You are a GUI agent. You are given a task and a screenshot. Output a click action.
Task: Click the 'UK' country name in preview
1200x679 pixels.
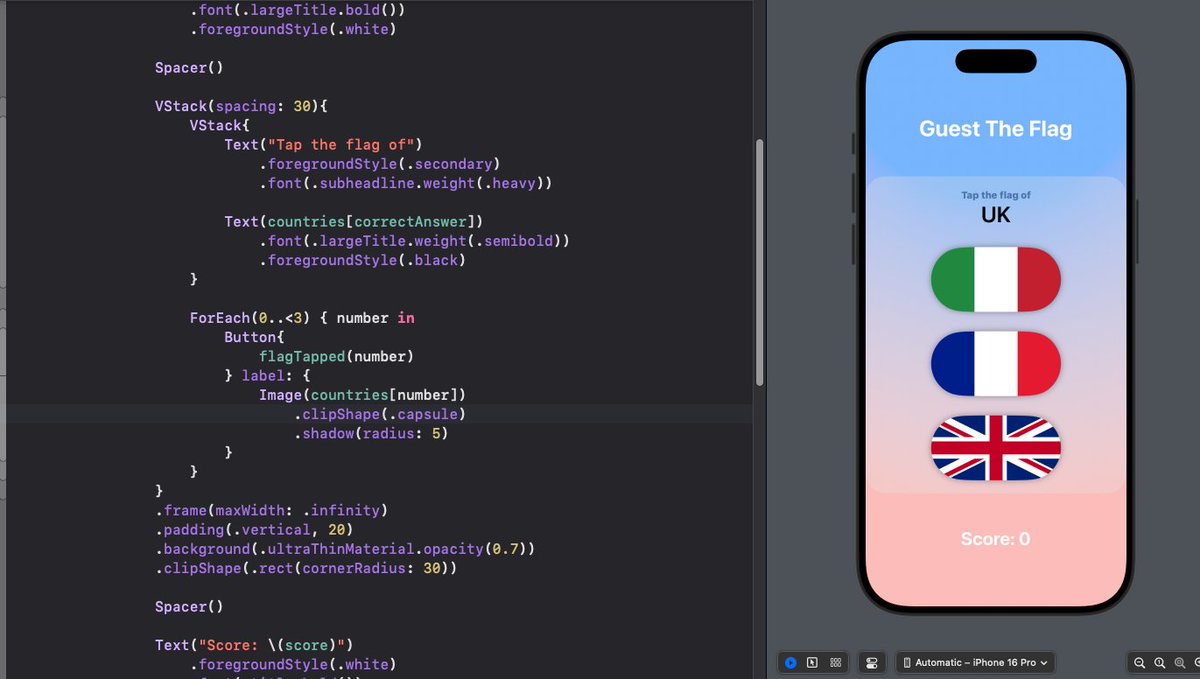(x=995, y=215)
